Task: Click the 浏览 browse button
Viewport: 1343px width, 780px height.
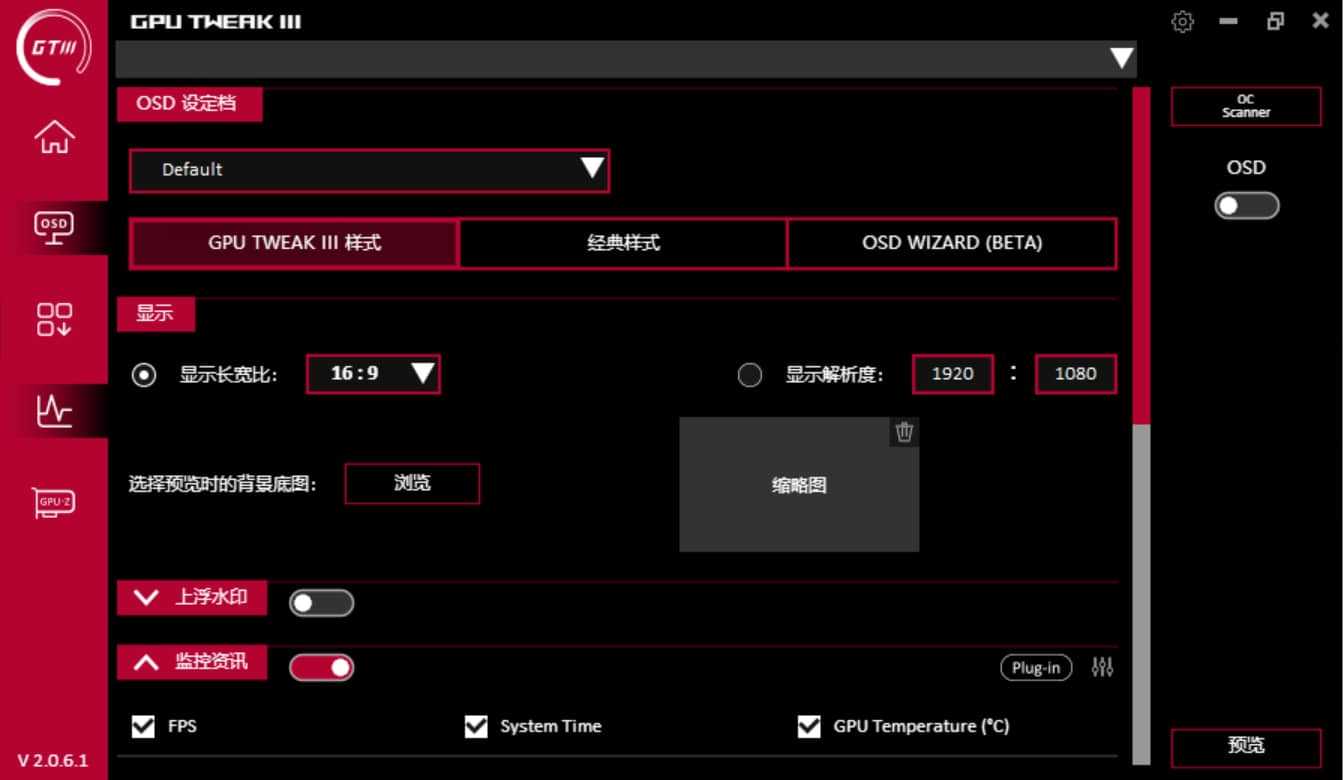Action: pyautogui.click(x=412, y=483)
